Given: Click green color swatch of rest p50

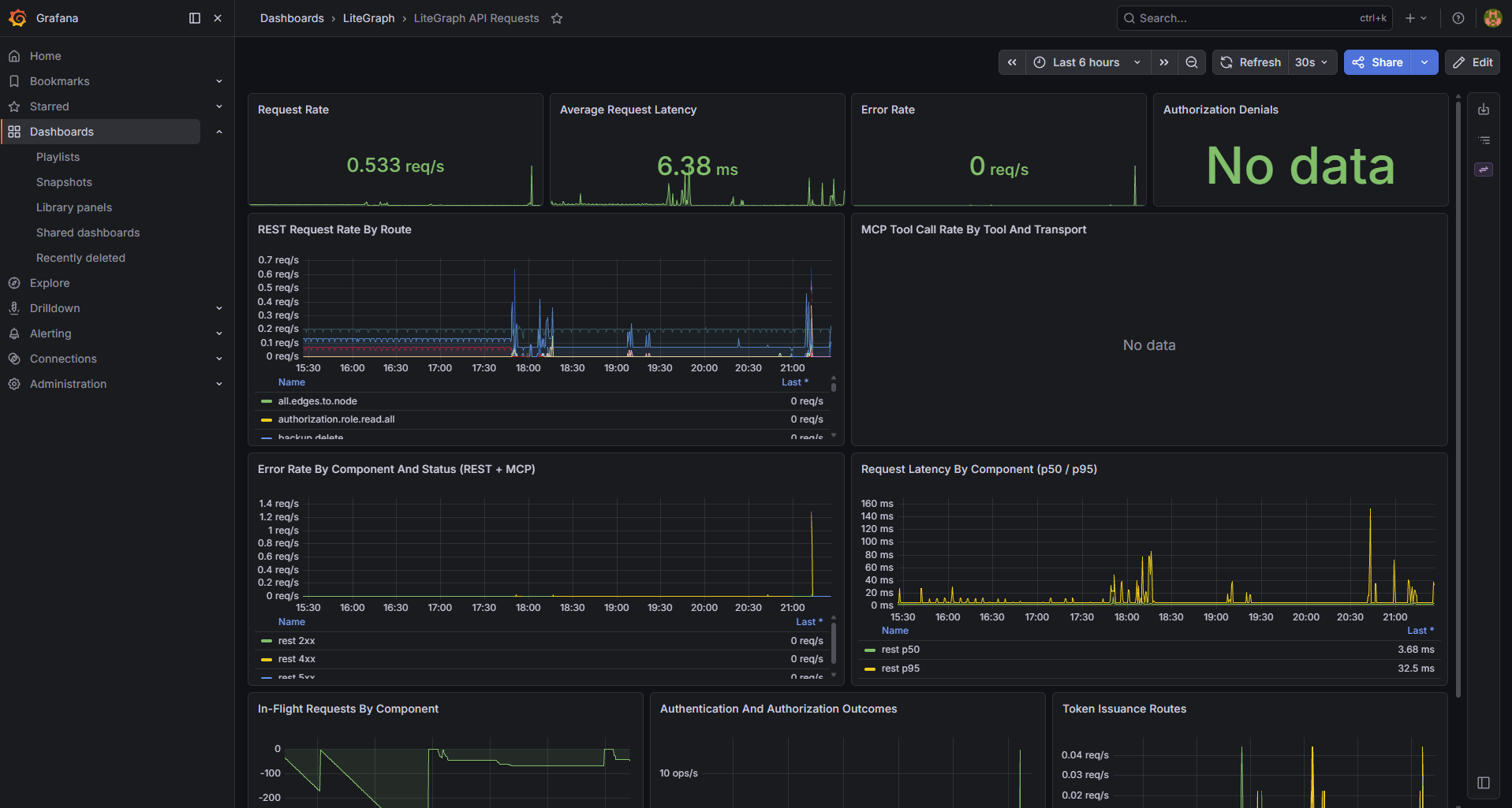Looking at the screenshot, I should click(x=870, y=650).
